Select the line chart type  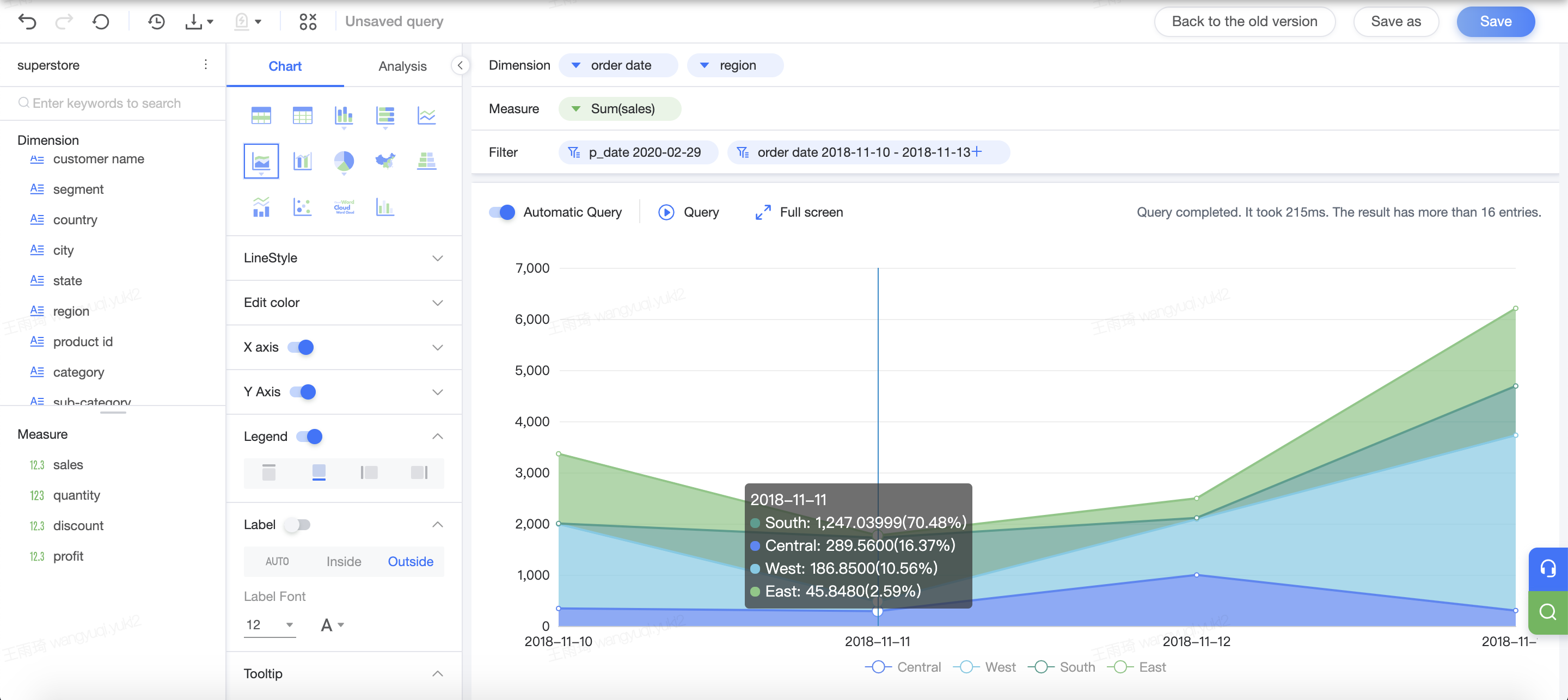427,115
